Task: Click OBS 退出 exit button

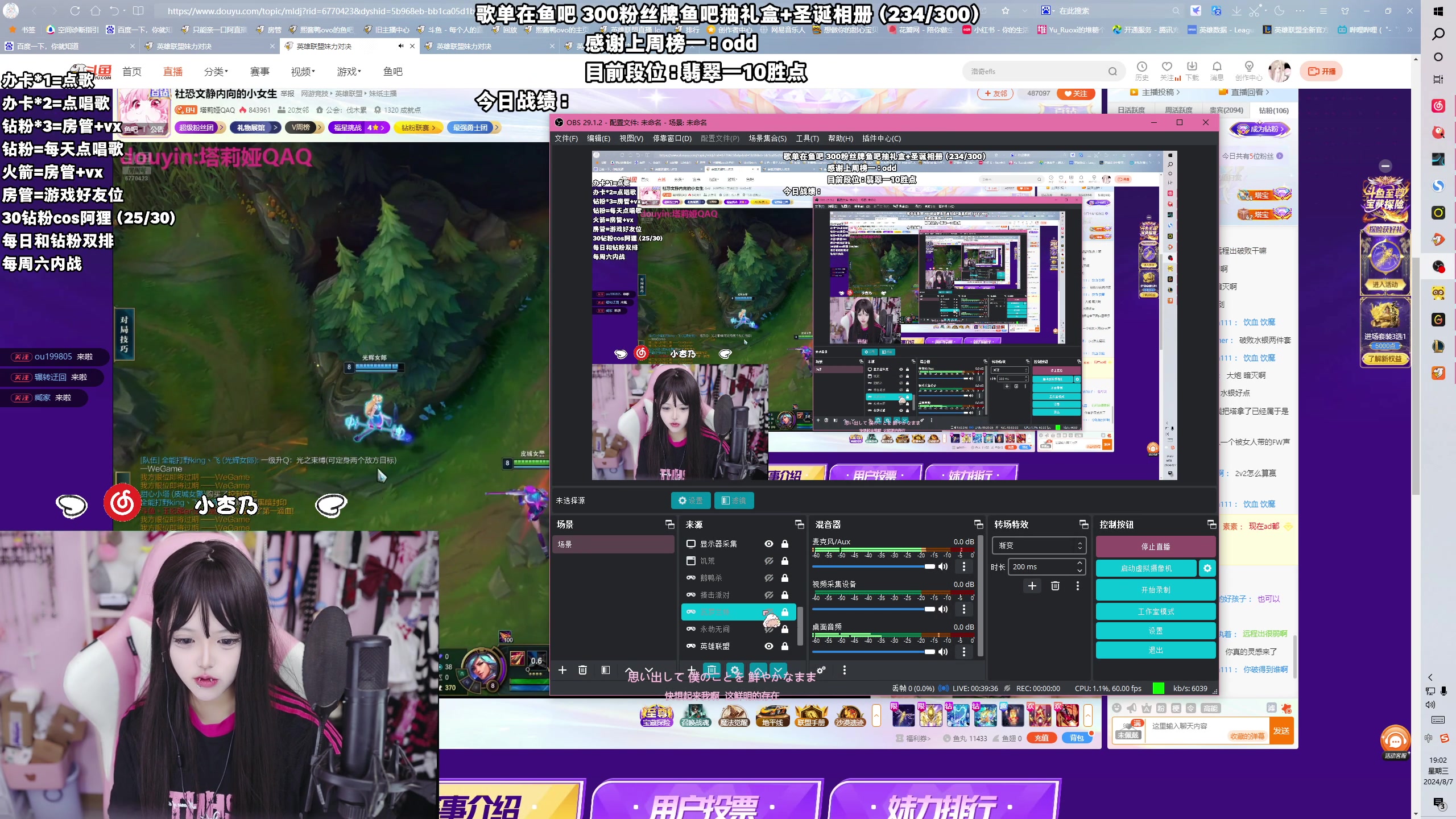Action: point(1155,650)
